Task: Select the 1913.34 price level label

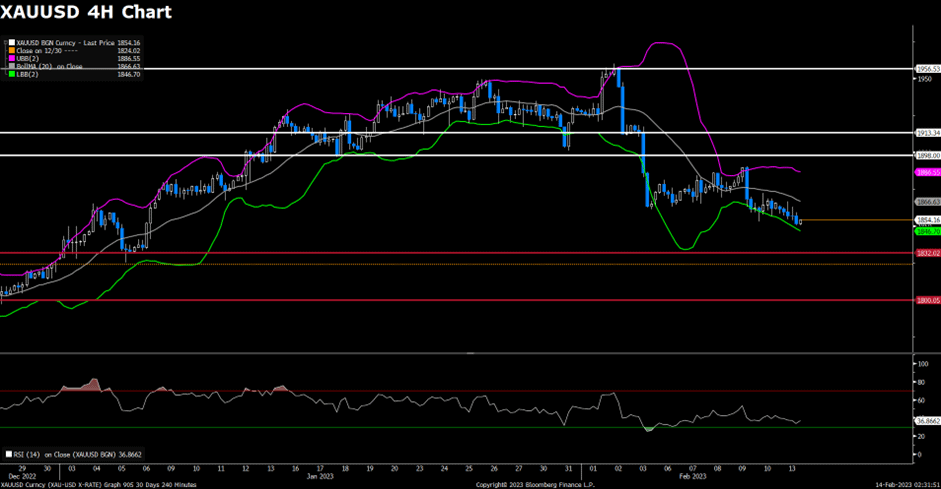Action: tap(927, 132)
